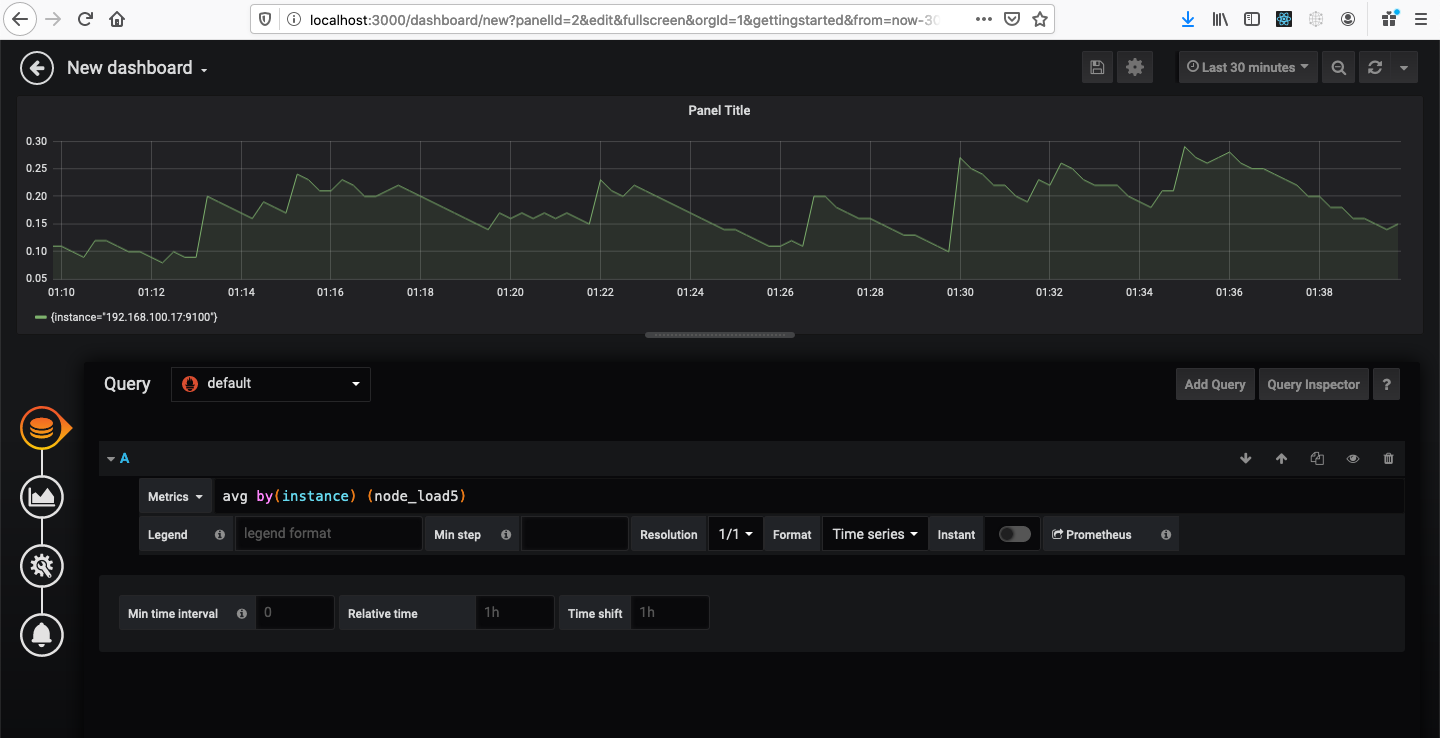Bookmark this page with star icon
1440x738 pixels.
tap(1040, 19)
